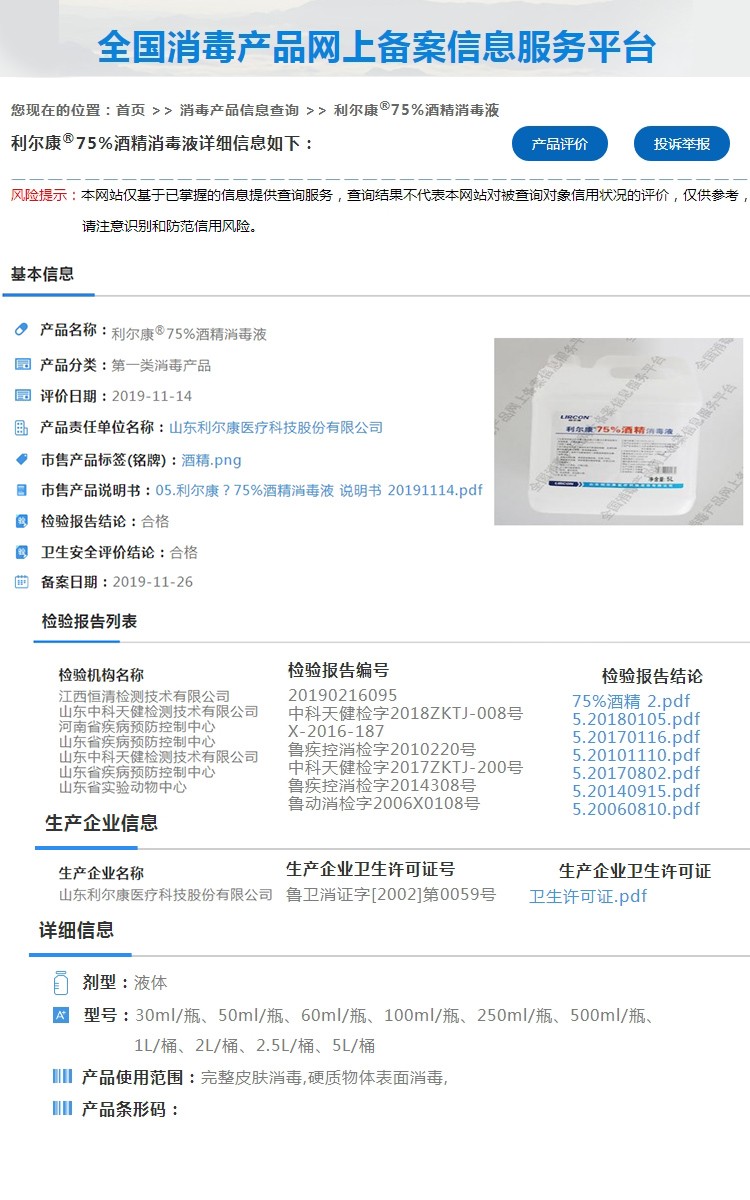Open report 5.20060810.pdf

636,810
